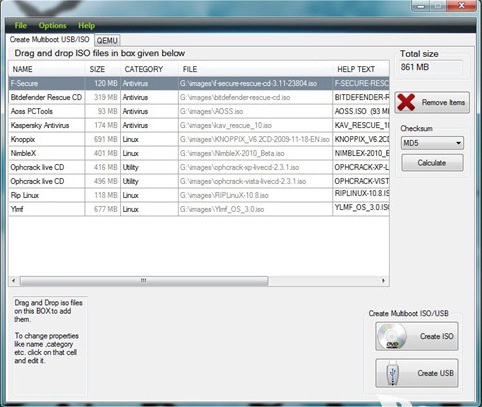Image resolution: width=482 pixels, height=407 pixels.
Task: Open the Options menu
Action: pyautogui.click(x=52, y=26)
